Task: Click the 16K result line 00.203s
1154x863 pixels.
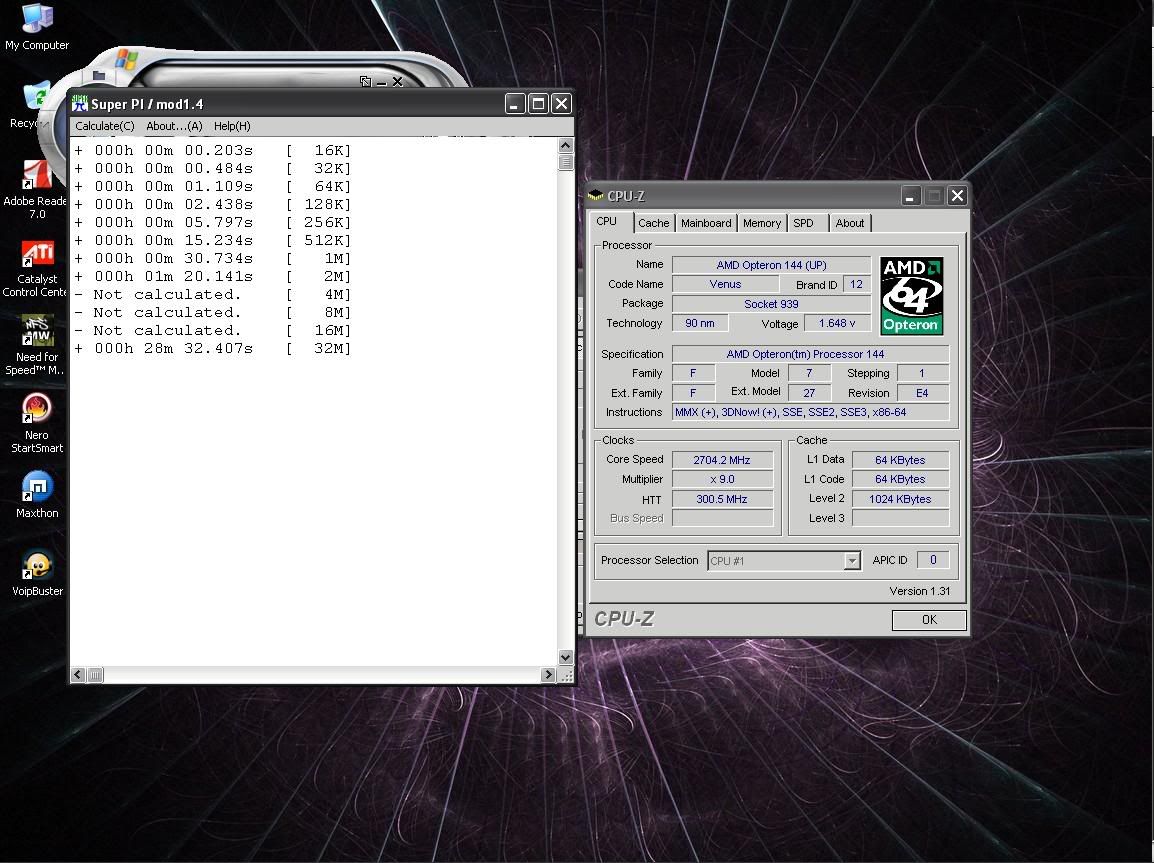Action: 213,150
